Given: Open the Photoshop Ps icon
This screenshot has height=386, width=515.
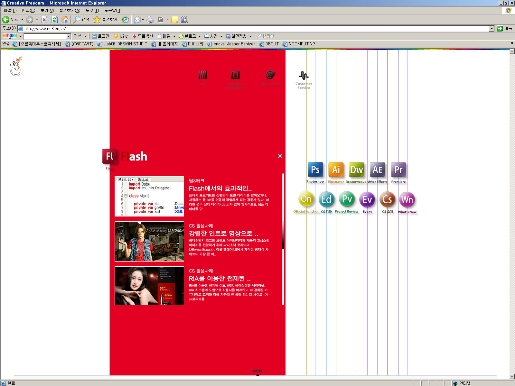Looking at the screenshot, I should [x=315, y=170].
